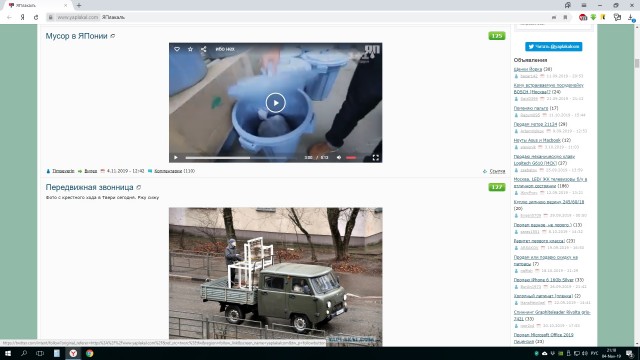Play the video with the center play button
640x360 pixels.
(x=276, y=102)
